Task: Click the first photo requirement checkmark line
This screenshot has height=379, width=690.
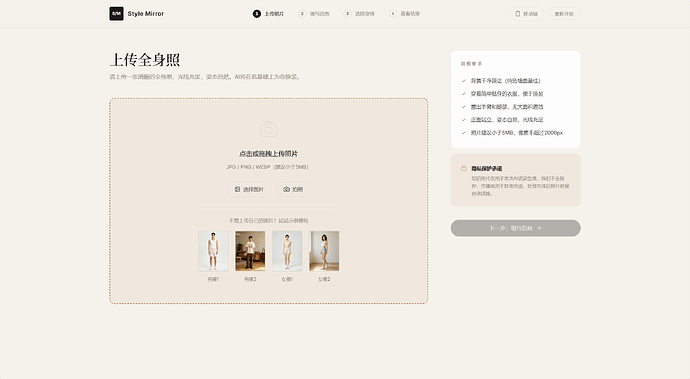Action: (501, 81)
